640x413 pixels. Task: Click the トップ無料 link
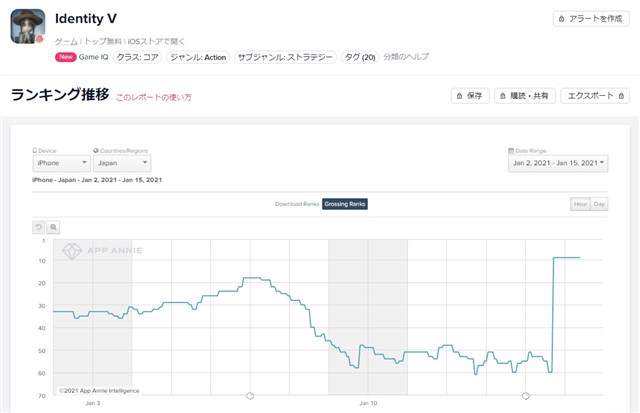[x=103, y=42]
